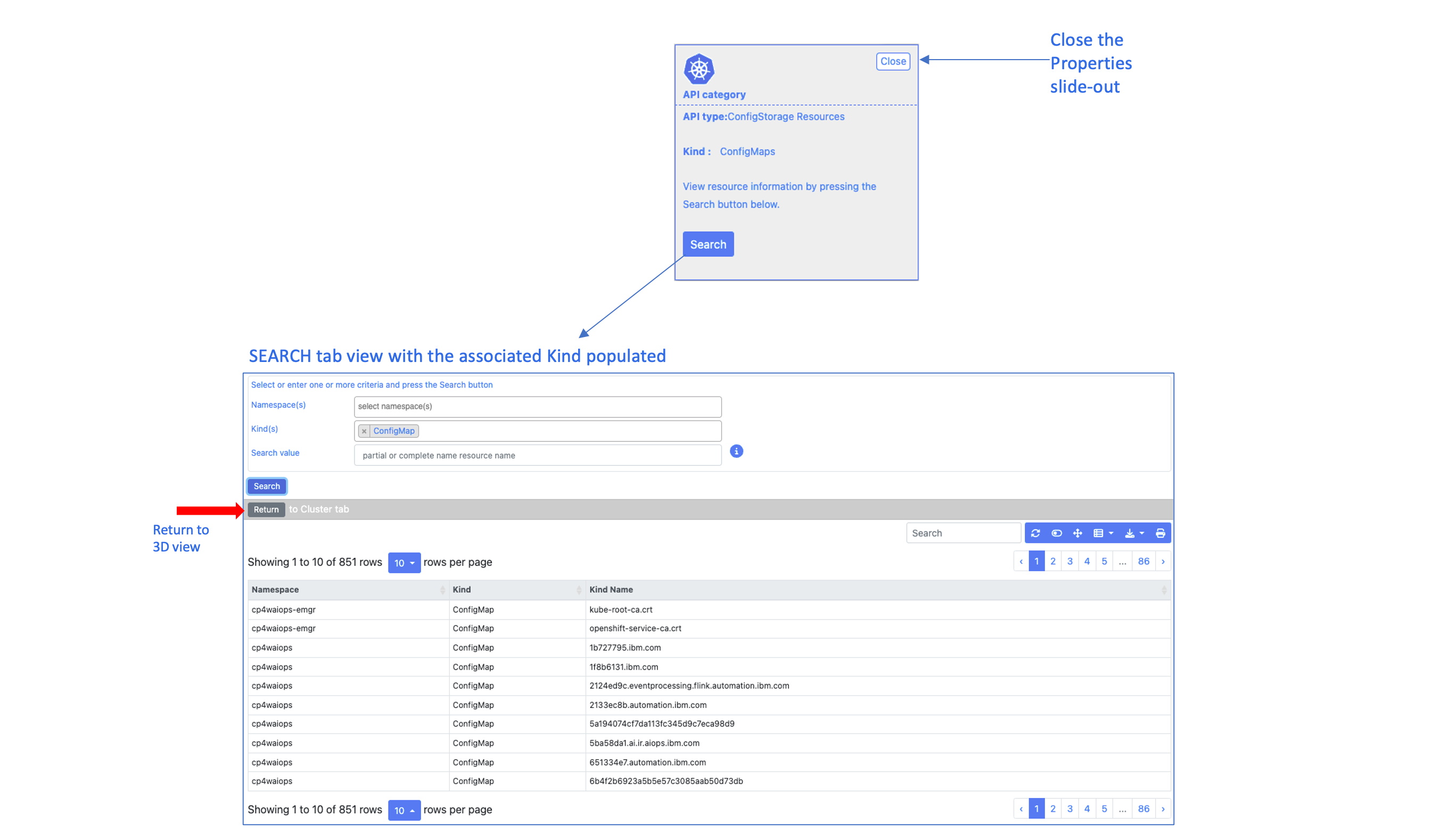Image resolution: width=1448 pixels, height=840 pixels.
Task: Click the refresh table icon
Action: pyautogui.click(x=1035, y=533)
